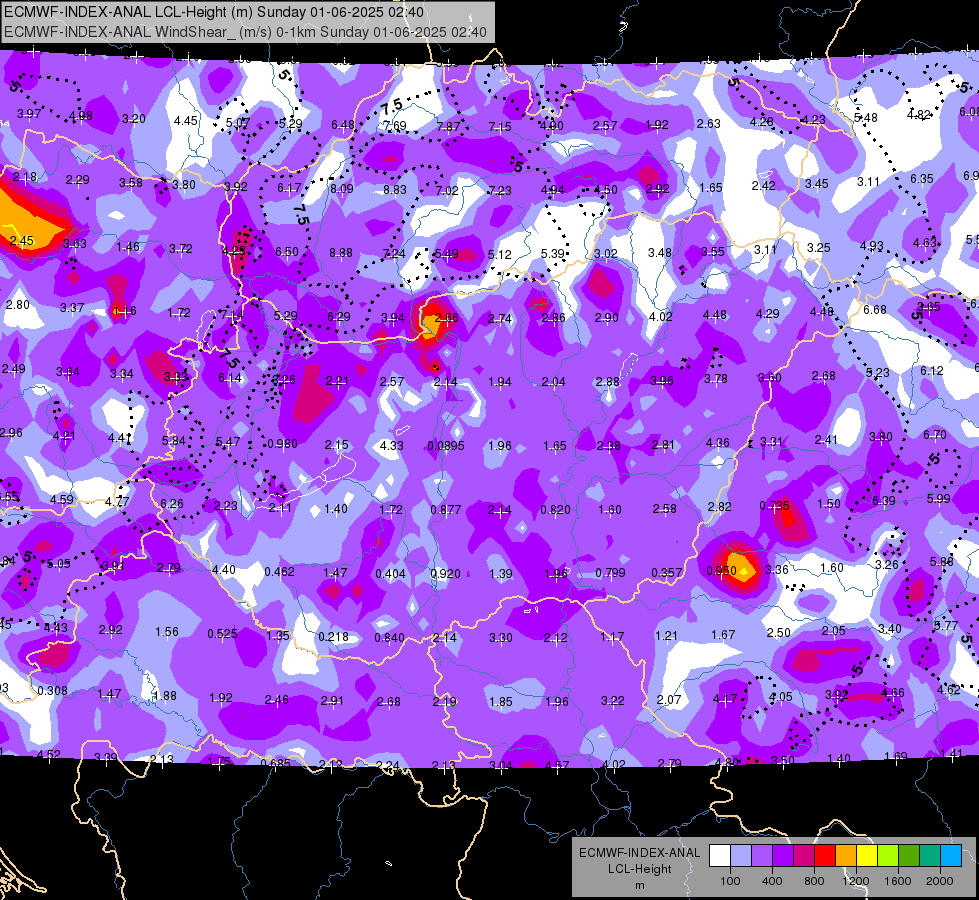This screenshot has width=979, height=900.
Task: Click the WindShear_ (m/s) 0-1km header line
Action: [x=245, y=32]
